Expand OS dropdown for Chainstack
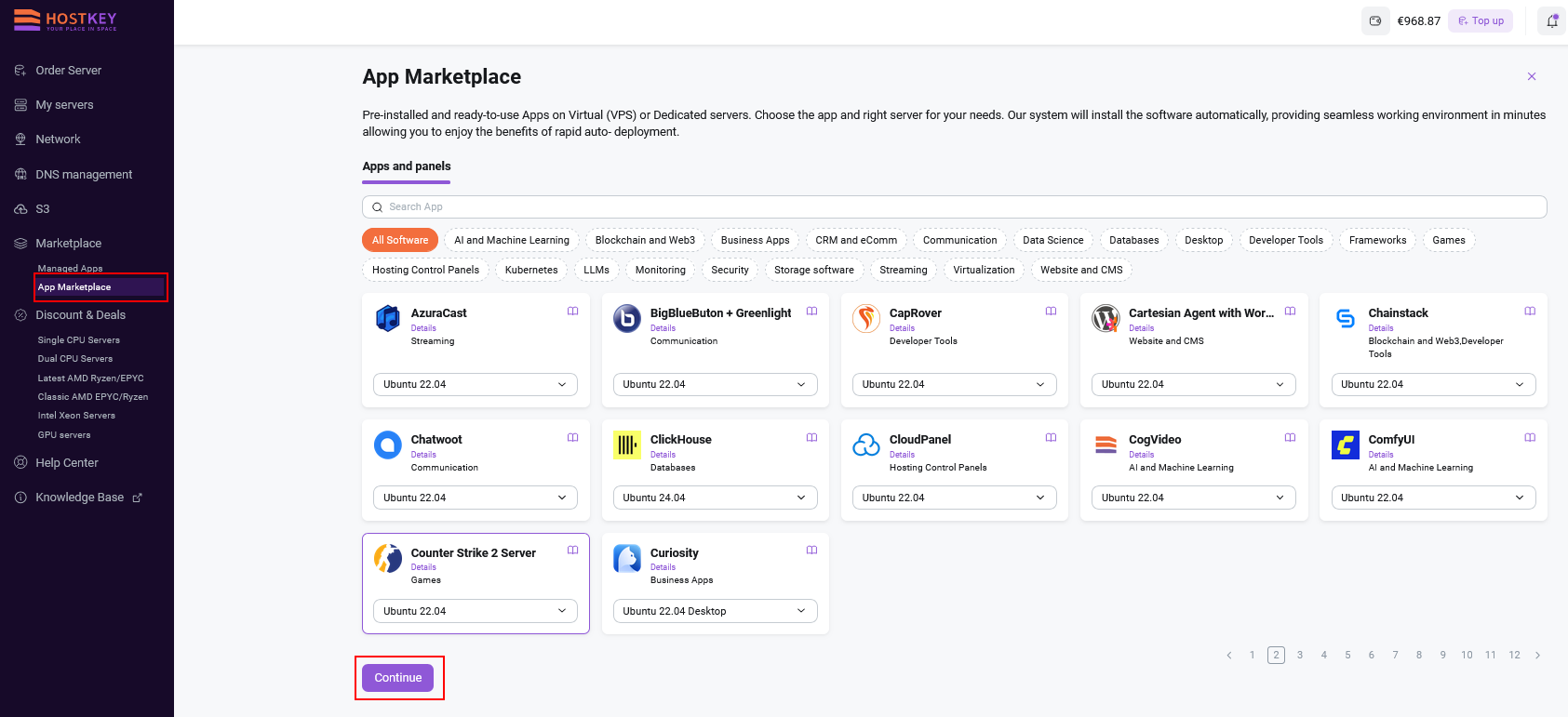 click(1433, 385)
